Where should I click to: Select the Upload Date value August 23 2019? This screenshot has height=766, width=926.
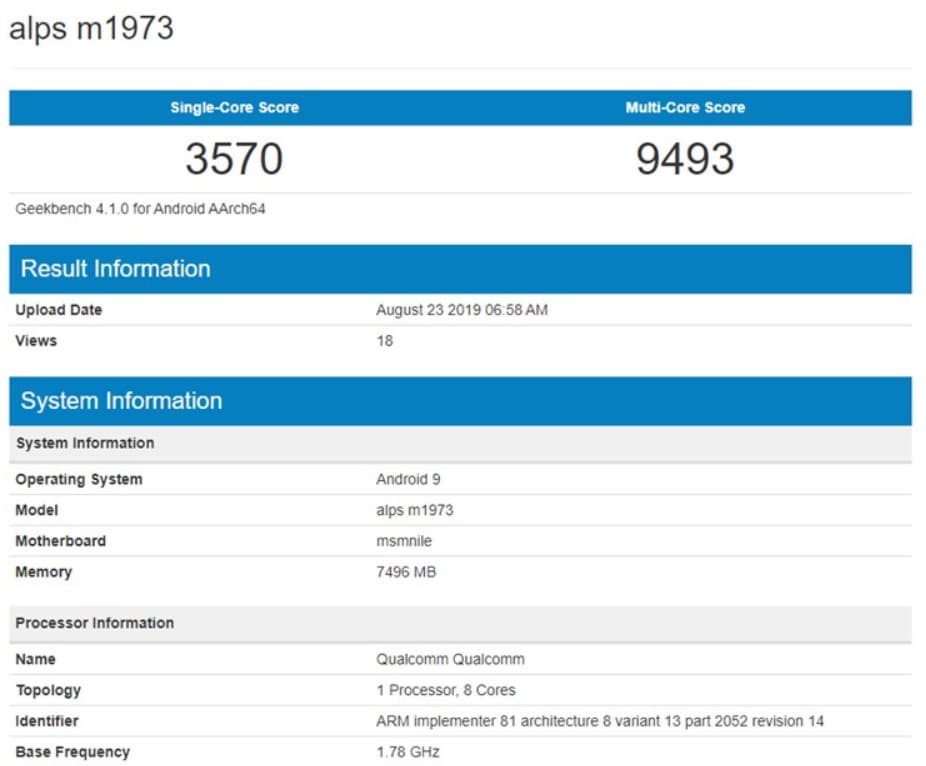coord(462,310)
